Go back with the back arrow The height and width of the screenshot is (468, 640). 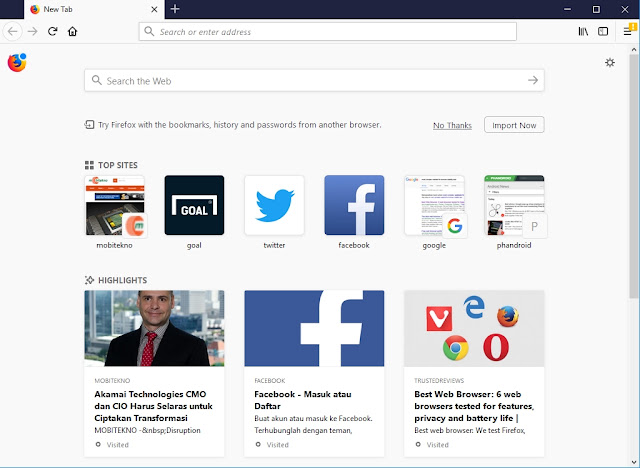click(13, 31)
